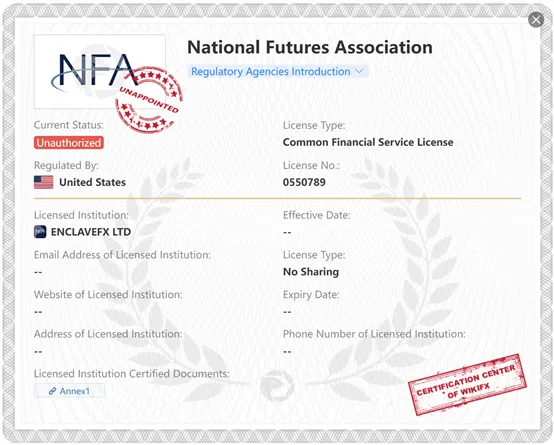Select the Unauthorized status badge
Viewport: 554px width, 445px height.
pyautogui.click(x=69, y=143)
